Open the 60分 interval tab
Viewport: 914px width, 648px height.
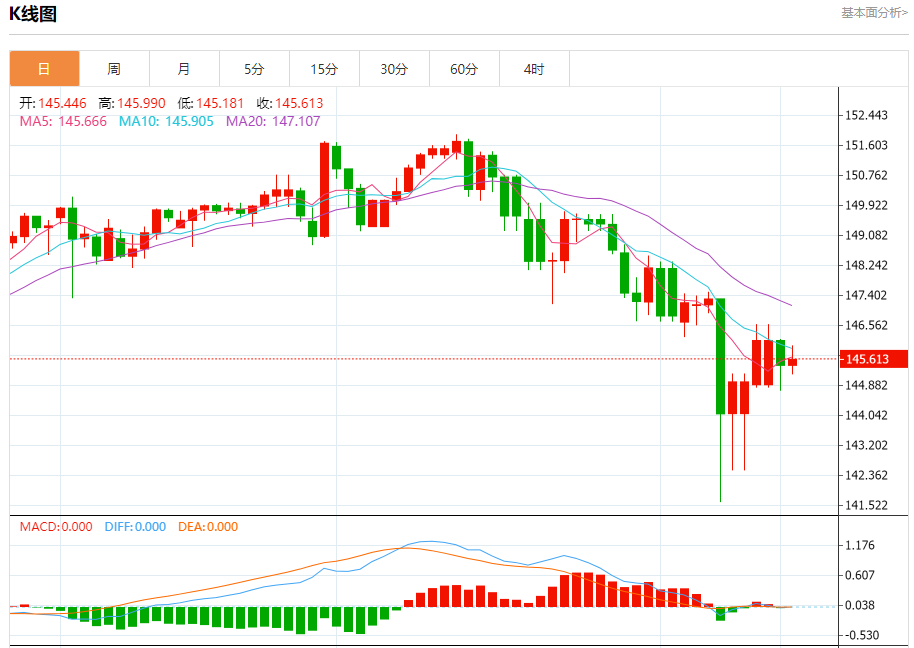464,69
